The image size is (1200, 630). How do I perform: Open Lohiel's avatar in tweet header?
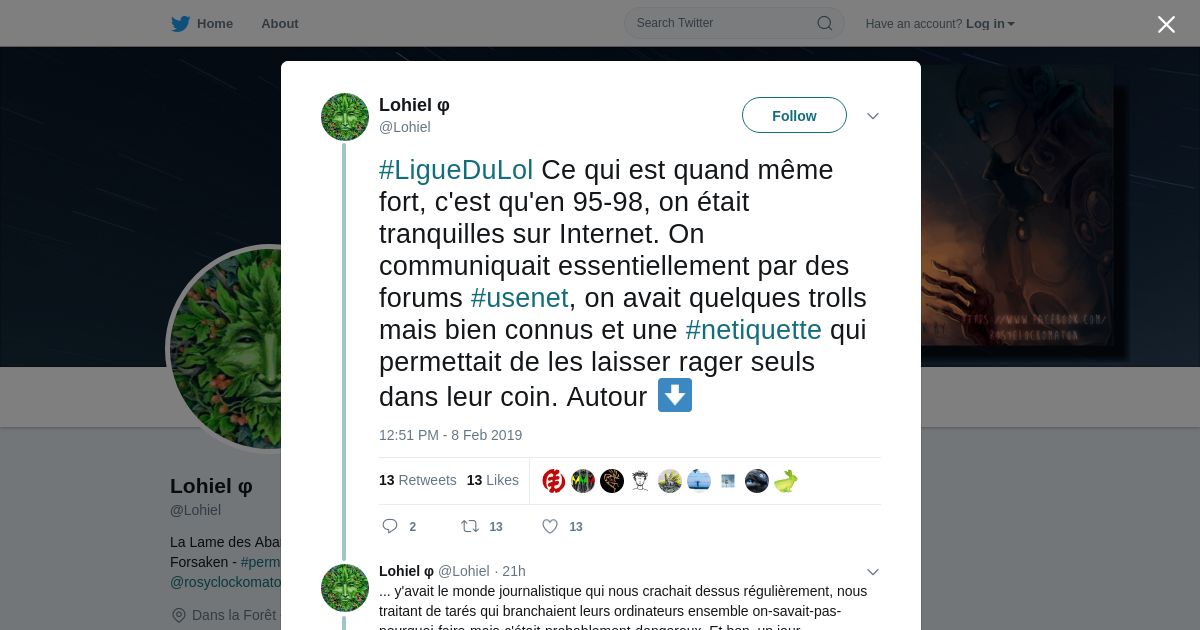345,117
